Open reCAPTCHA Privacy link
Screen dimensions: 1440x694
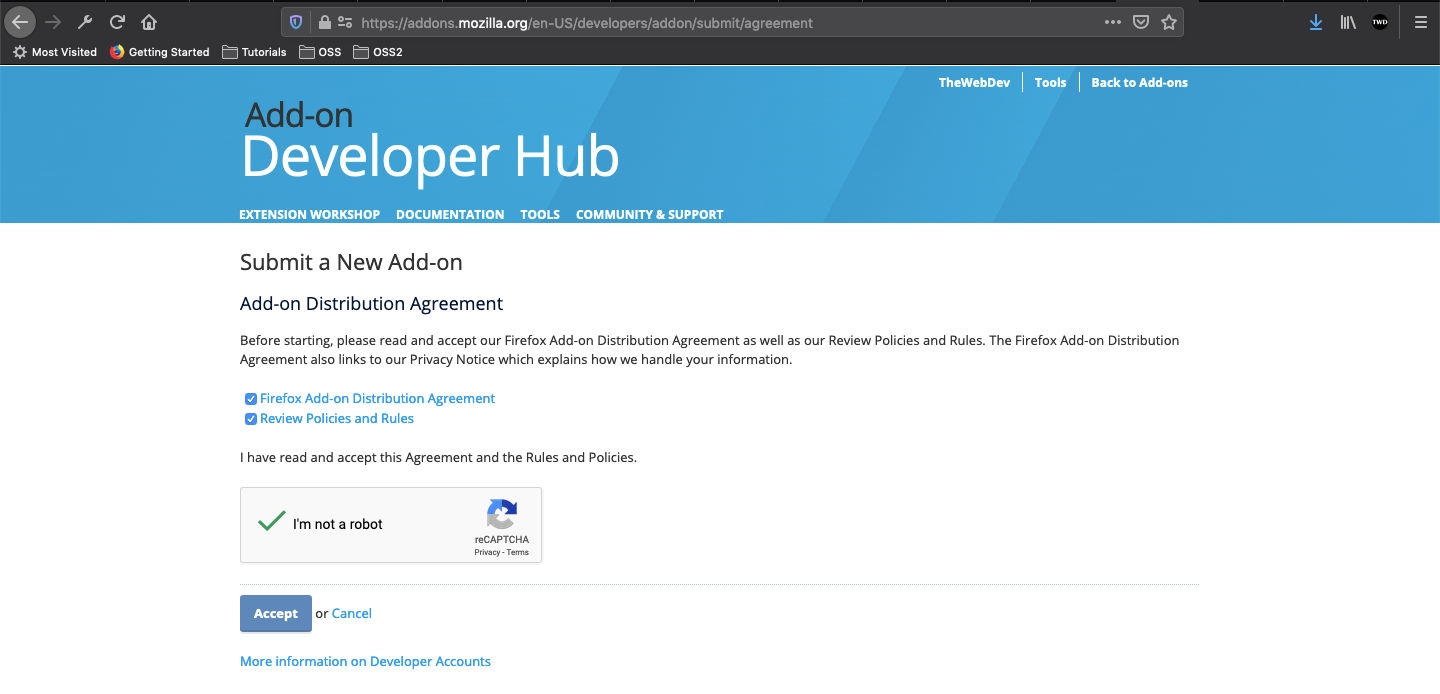487,552
